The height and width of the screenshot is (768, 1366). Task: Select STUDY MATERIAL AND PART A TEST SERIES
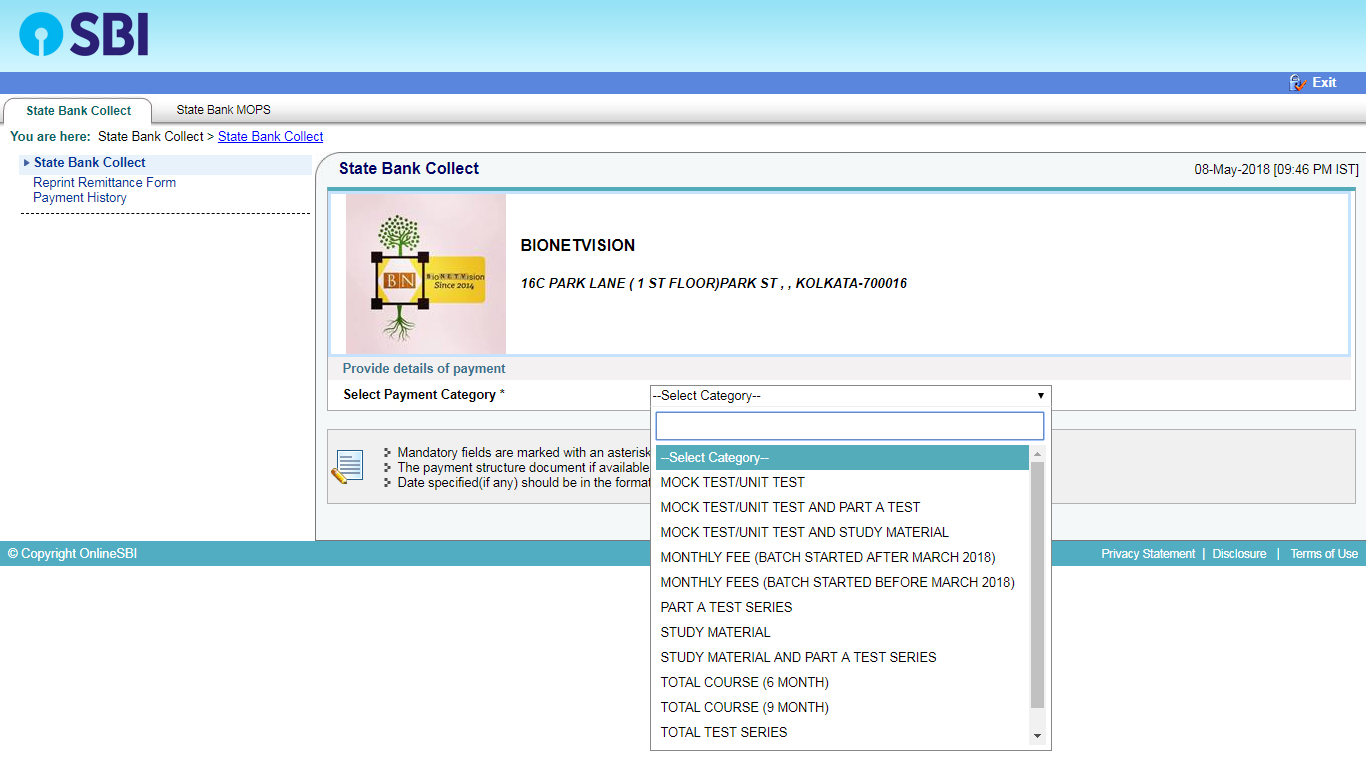pyautogui.click(x=842, y=658)
